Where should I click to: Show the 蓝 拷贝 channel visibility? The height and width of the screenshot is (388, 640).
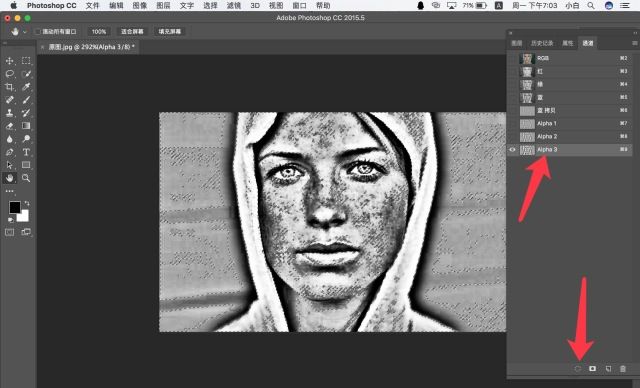point(513,111)
